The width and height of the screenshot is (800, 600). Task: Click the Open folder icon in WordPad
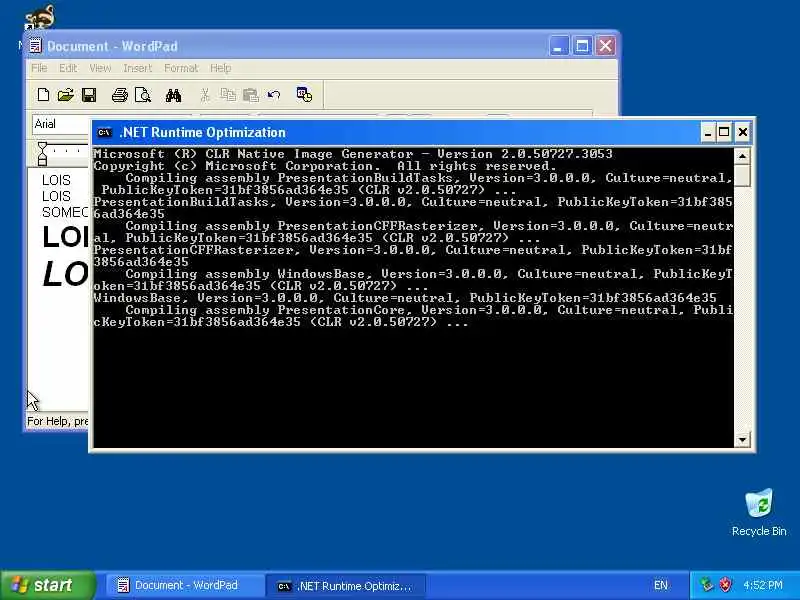click(66, 94)
